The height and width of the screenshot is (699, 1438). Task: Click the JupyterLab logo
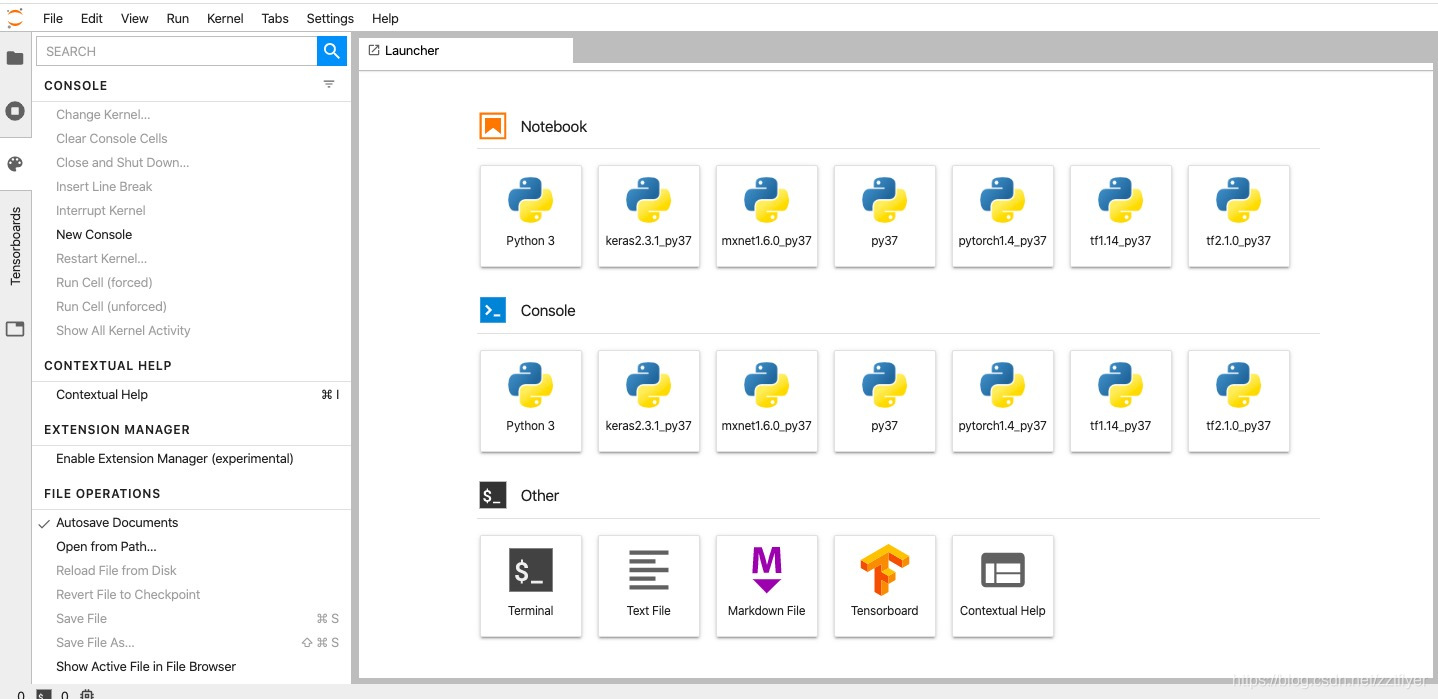click(15, 17)
